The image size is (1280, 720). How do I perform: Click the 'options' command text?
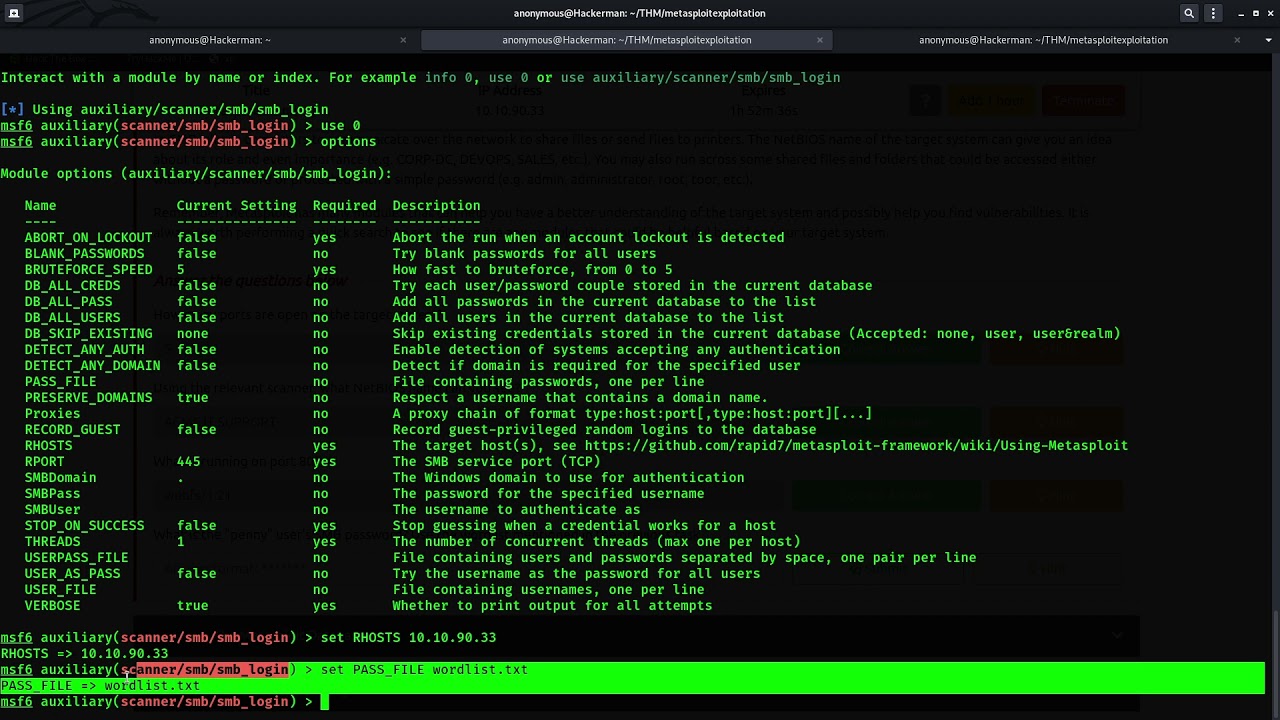coord(348,142)
